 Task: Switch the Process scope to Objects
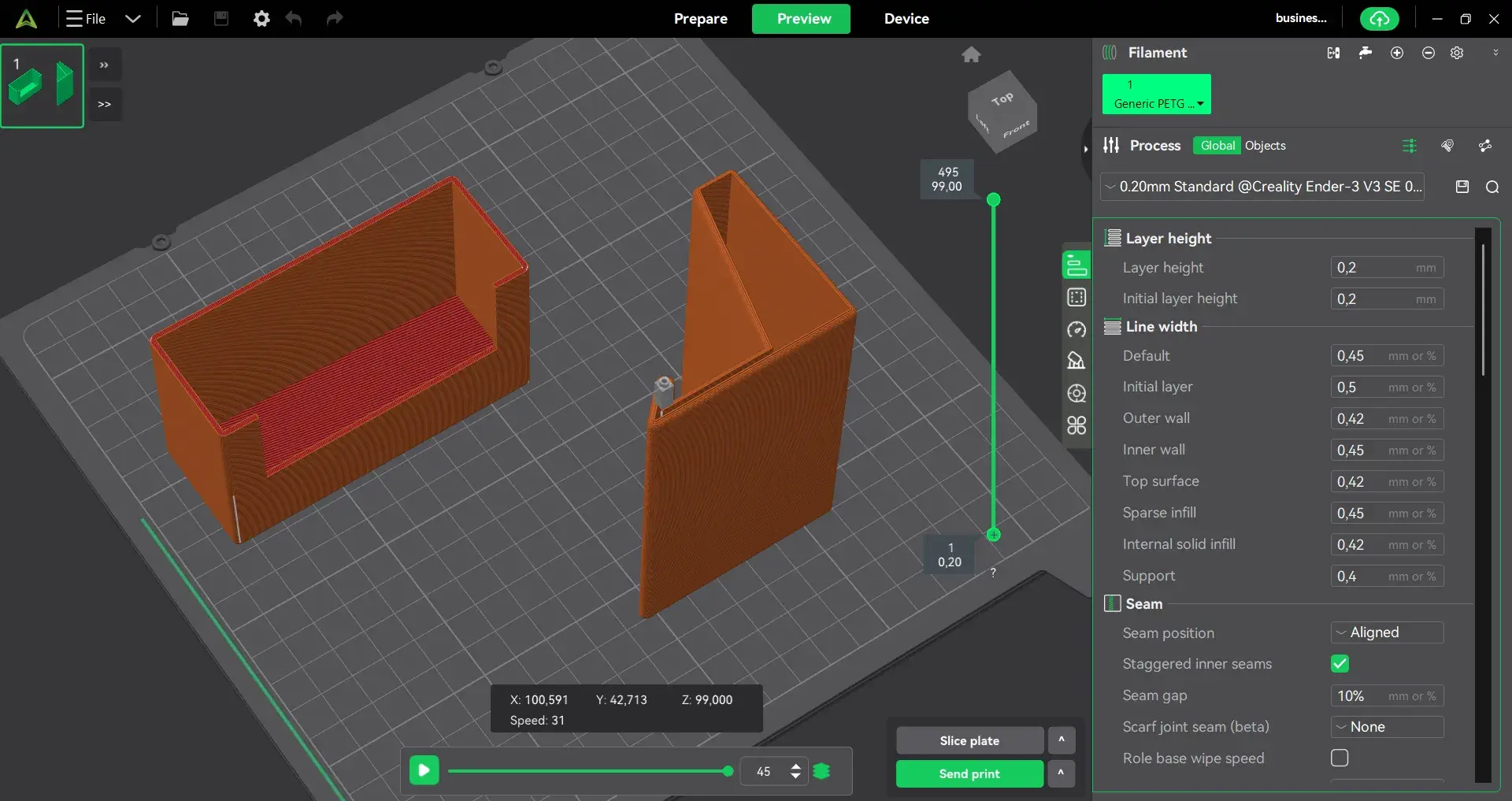[1265, 146]
